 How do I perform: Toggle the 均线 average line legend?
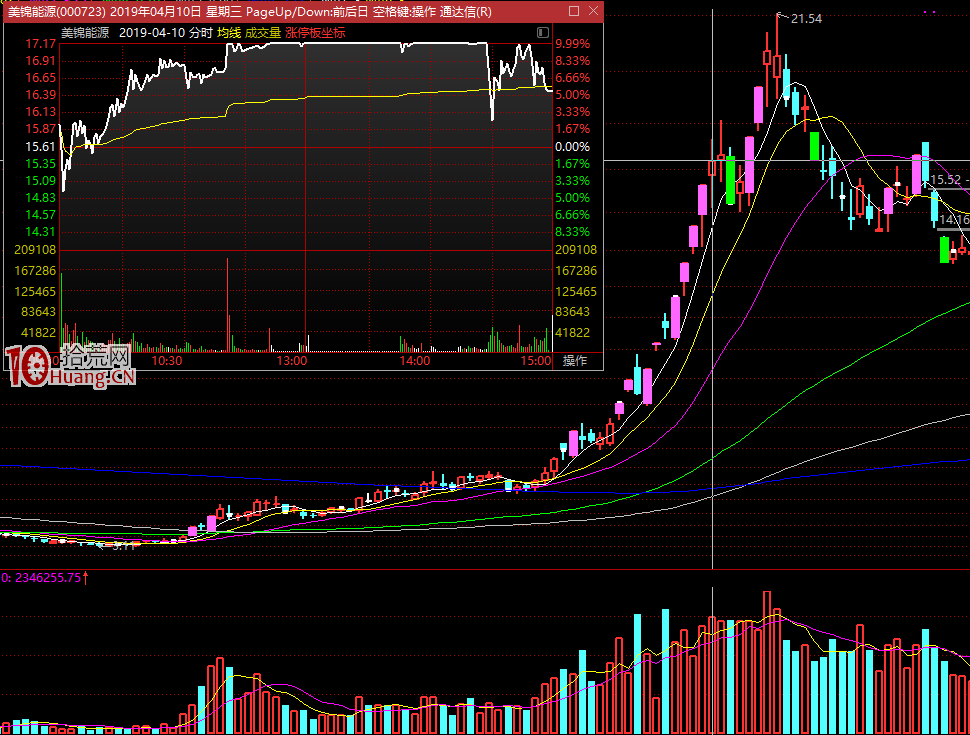229,33
